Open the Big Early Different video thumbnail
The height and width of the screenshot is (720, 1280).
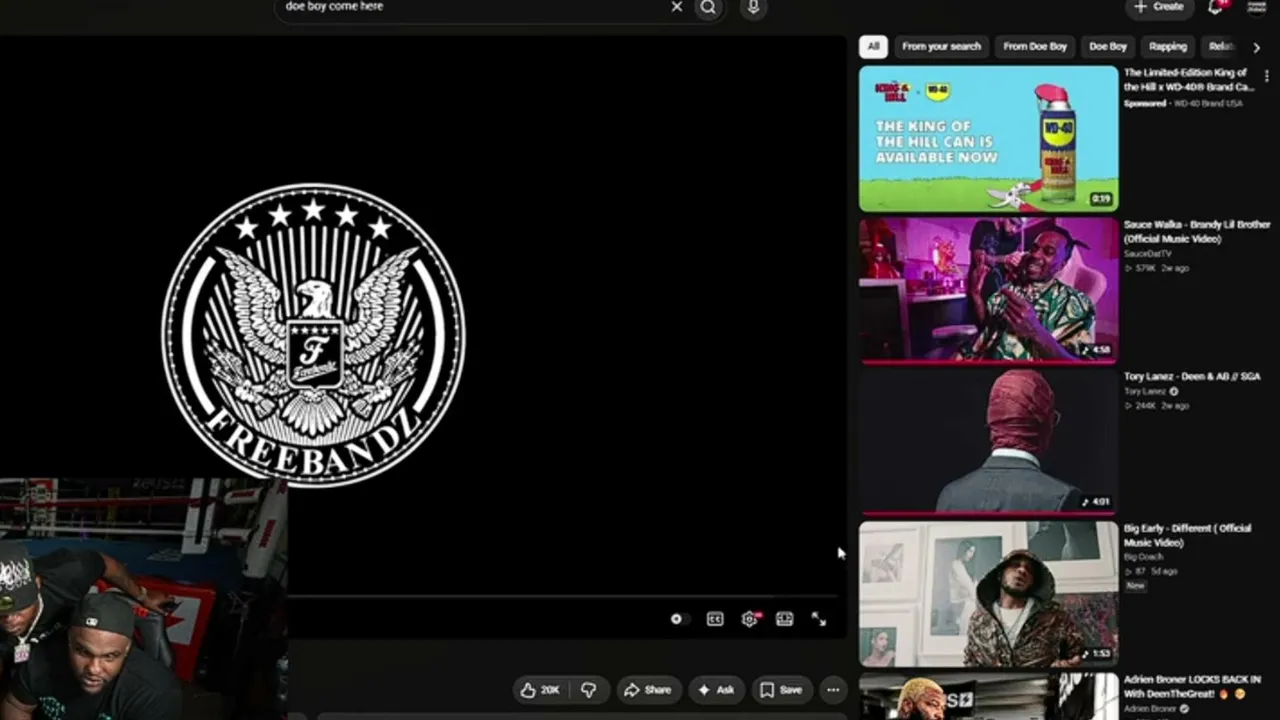(988, 593)
